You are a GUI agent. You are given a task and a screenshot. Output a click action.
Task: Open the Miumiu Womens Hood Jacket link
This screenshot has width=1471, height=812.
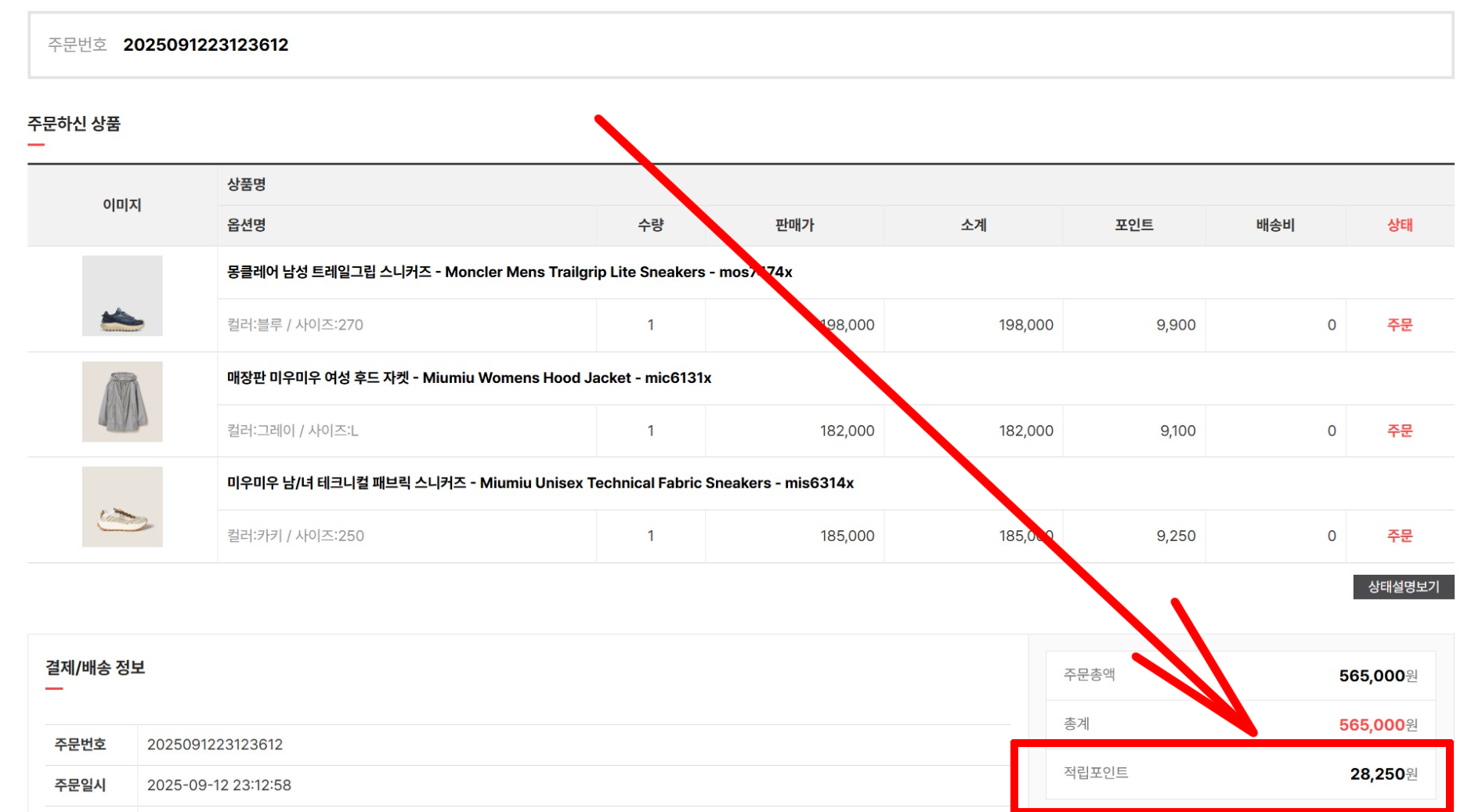pos(468,378)
